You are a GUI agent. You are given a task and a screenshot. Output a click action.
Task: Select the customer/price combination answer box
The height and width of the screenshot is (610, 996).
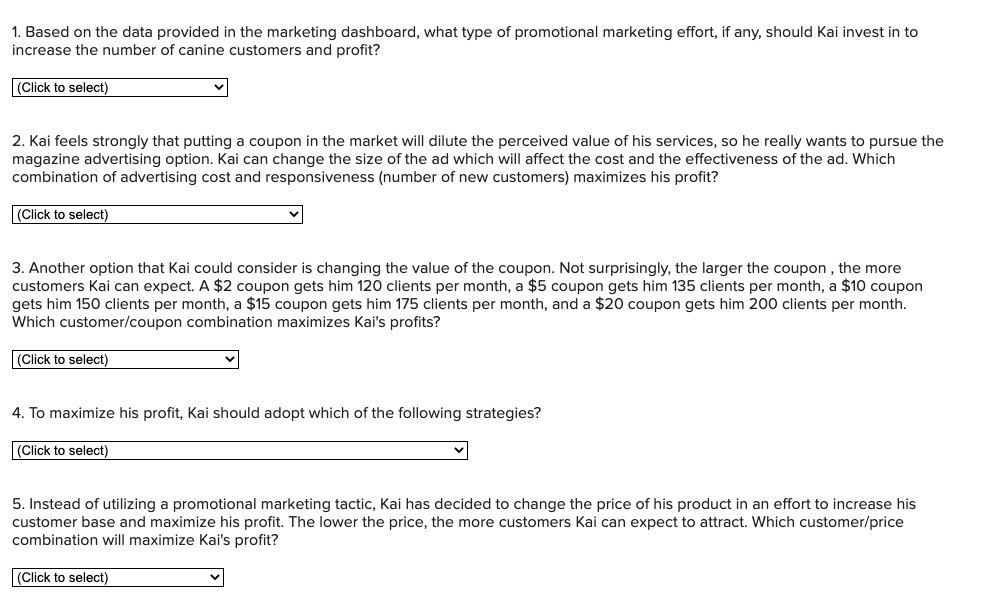coord(118,577)
